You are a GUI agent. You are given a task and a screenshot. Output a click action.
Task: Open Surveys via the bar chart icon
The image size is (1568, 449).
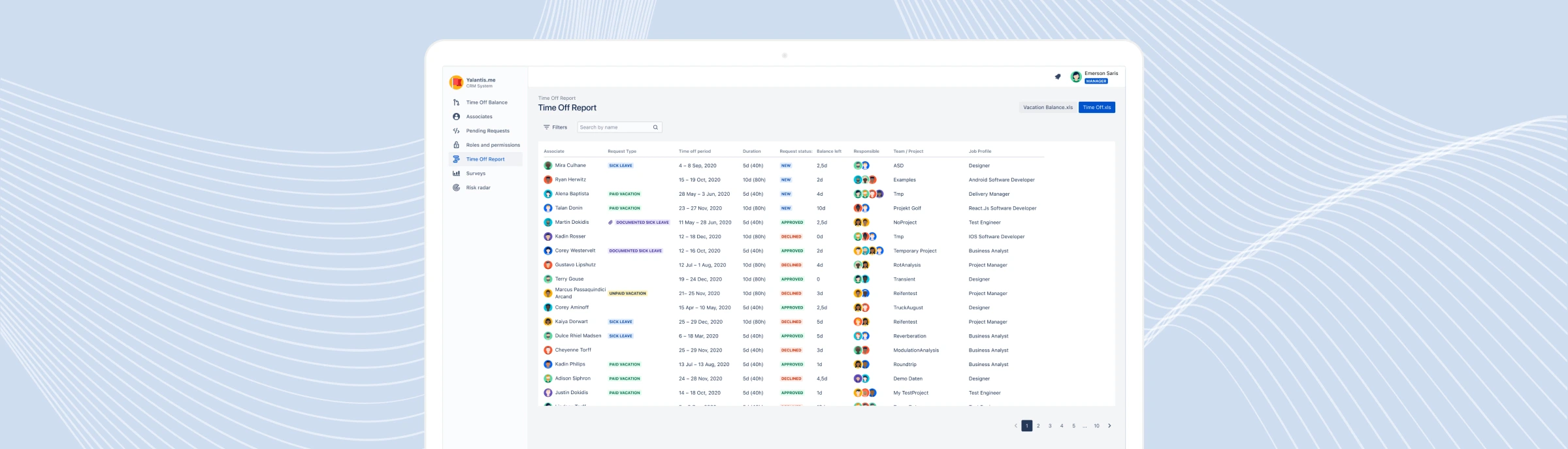[456, 174]
